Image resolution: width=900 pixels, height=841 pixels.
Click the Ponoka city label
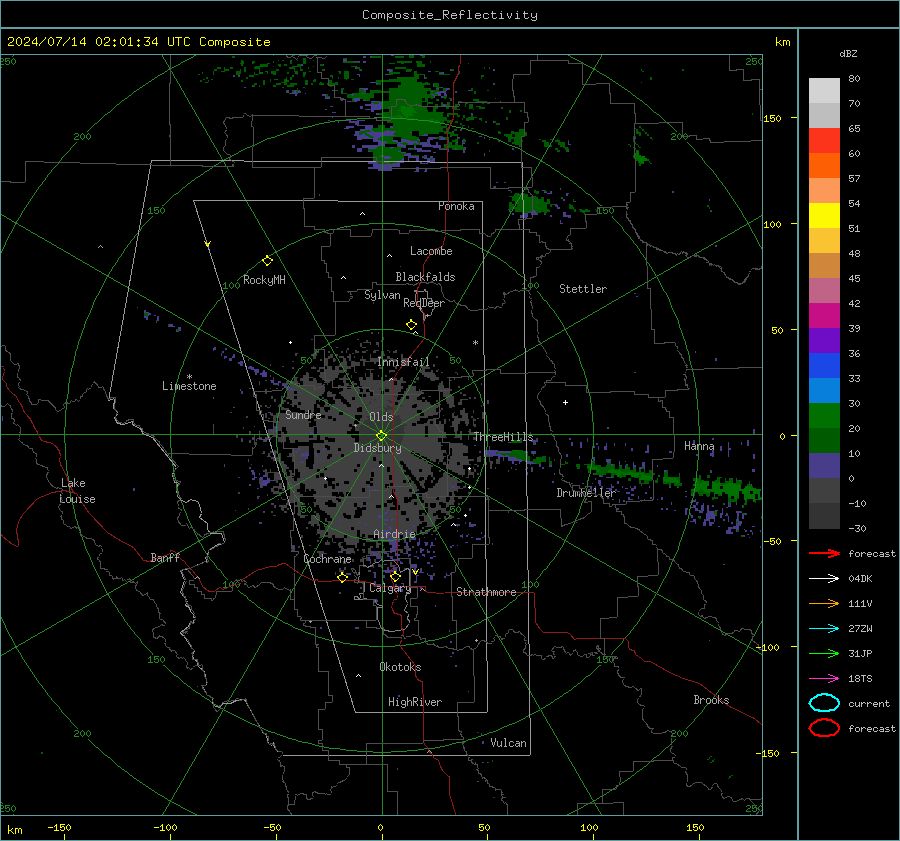456,206
